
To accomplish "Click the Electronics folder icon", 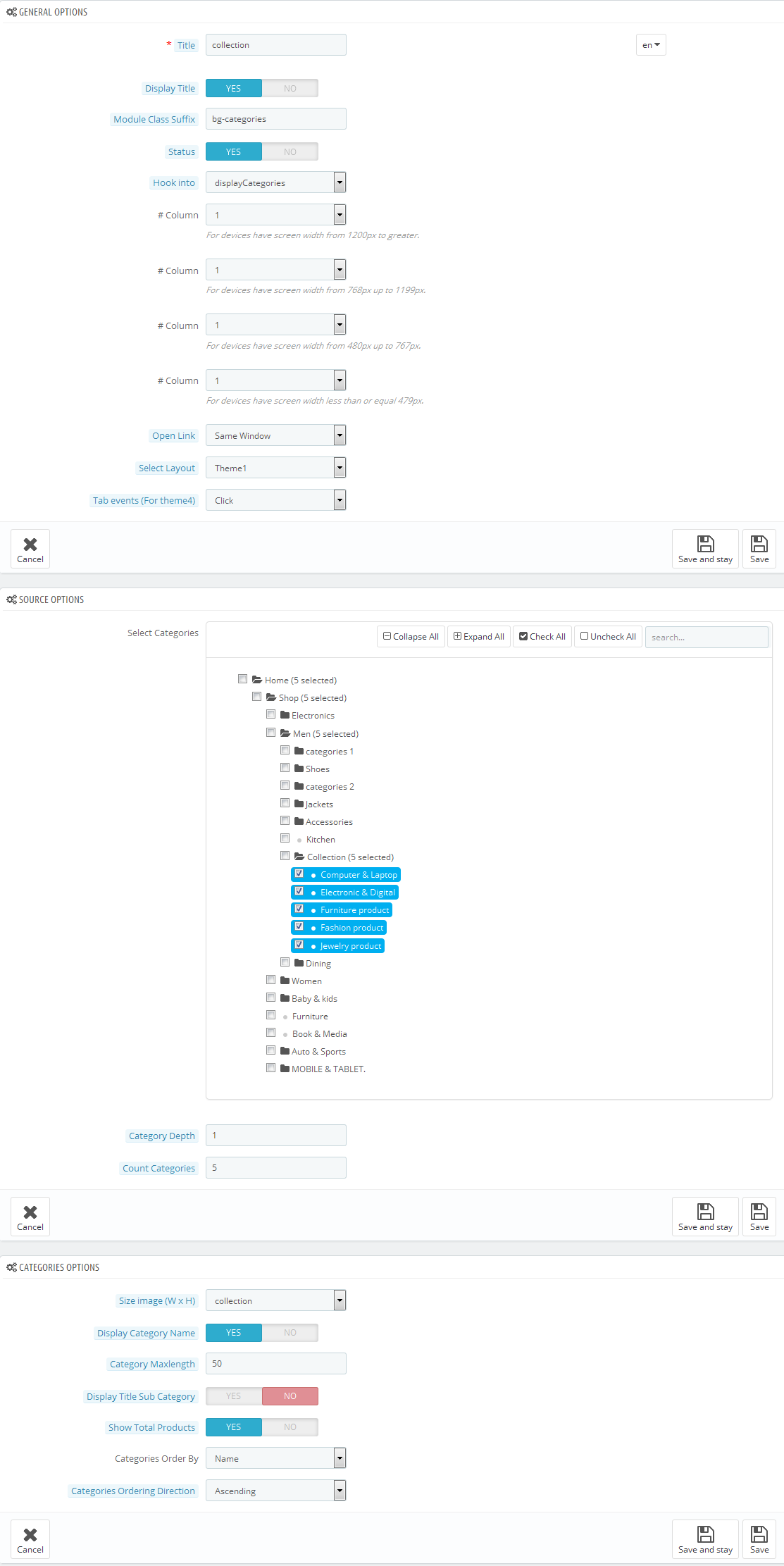I will [285, 715].
